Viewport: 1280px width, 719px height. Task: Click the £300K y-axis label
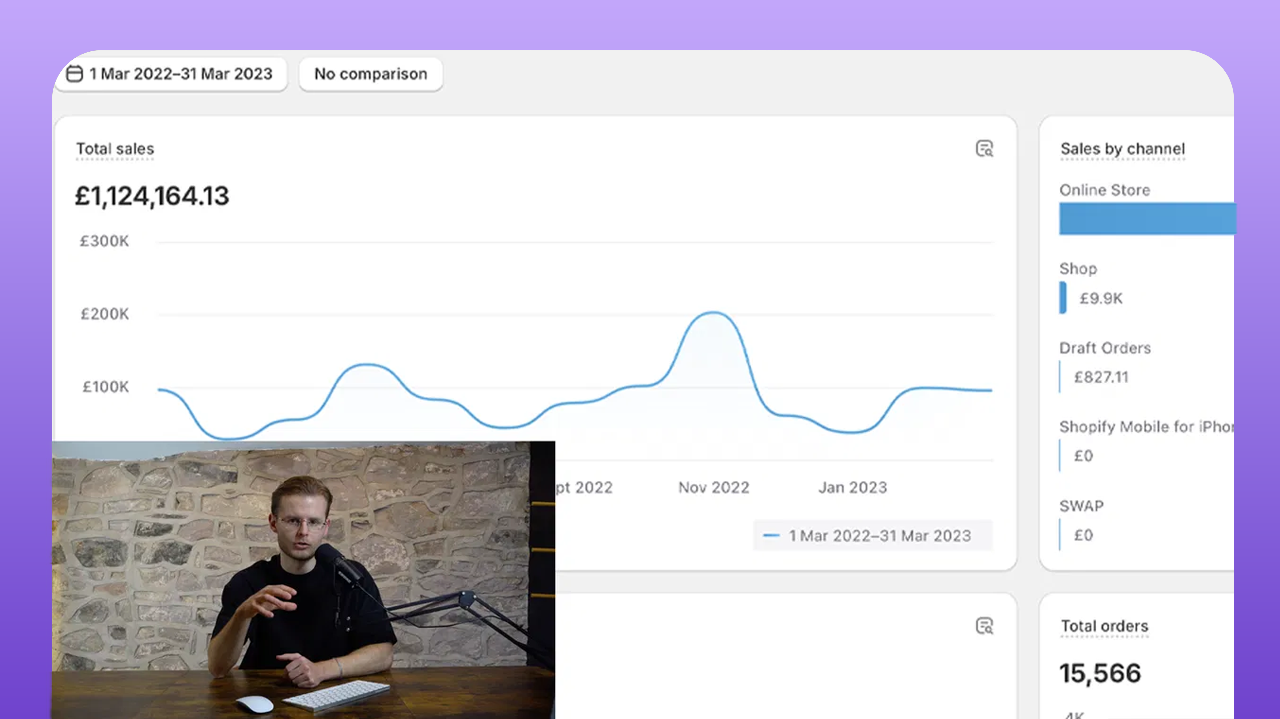pyautogui.click(x=105, y=241)
